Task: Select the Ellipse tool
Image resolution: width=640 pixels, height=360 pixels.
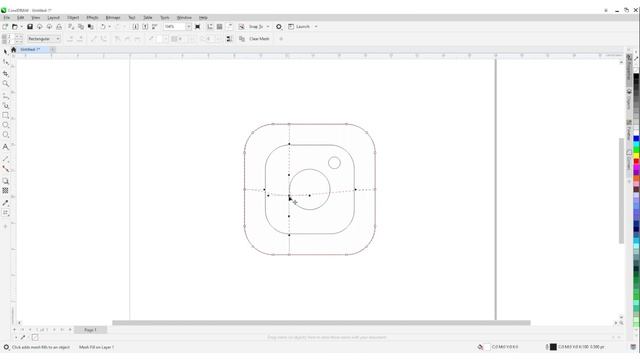Action: click(x=5, y=125)
